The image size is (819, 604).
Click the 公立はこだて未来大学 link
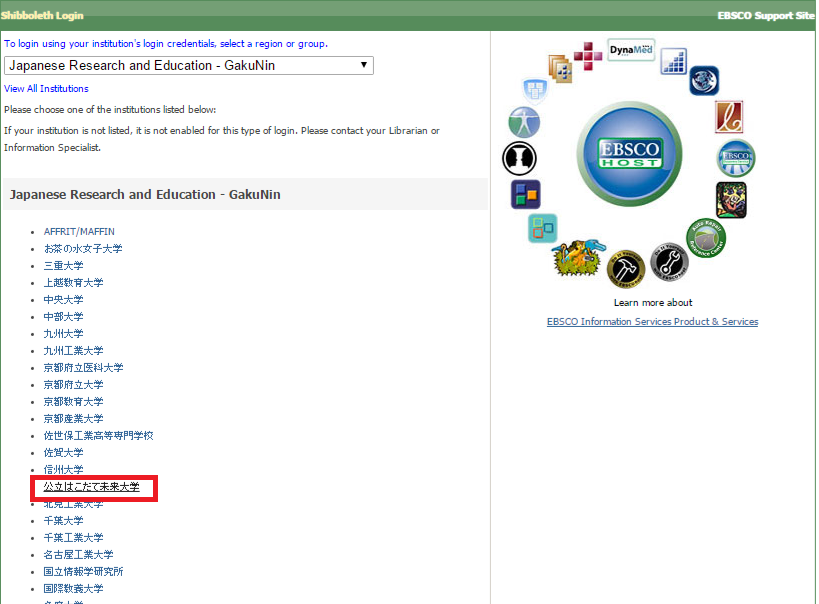(92, 487)
